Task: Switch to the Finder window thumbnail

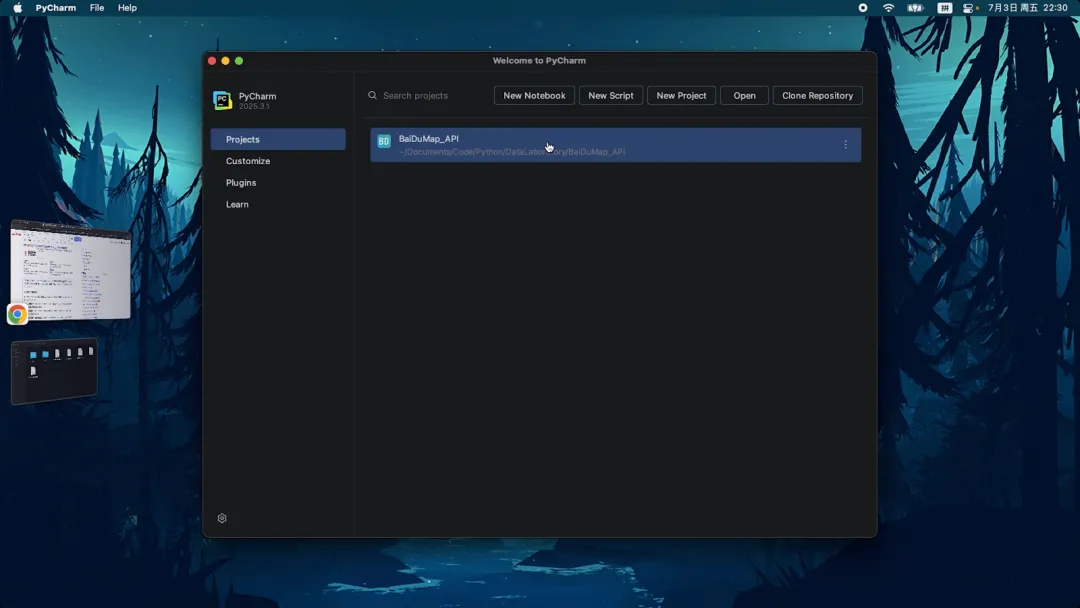Action: click(54, 370)
